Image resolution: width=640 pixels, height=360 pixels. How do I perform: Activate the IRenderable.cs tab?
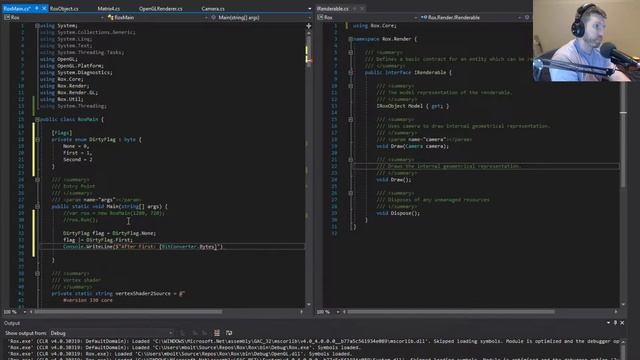(x=333, y=9)
